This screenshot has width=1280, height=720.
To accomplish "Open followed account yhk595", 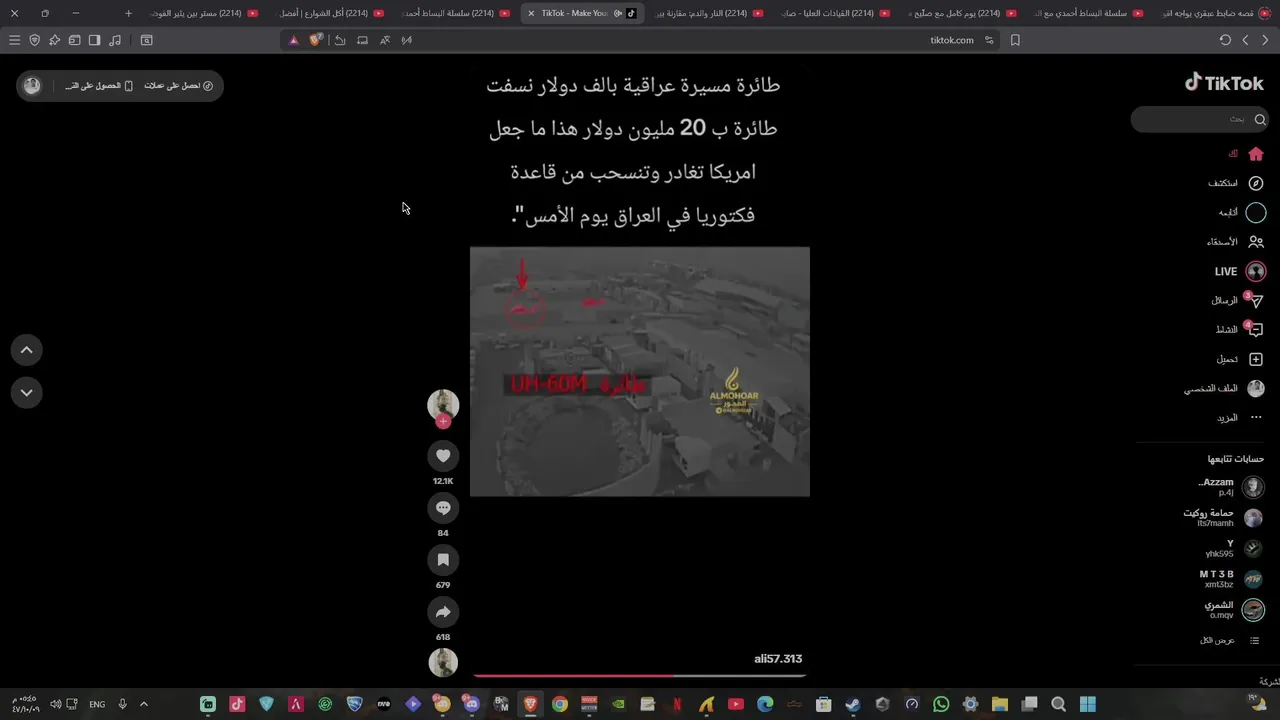I will pos(1234,548).
